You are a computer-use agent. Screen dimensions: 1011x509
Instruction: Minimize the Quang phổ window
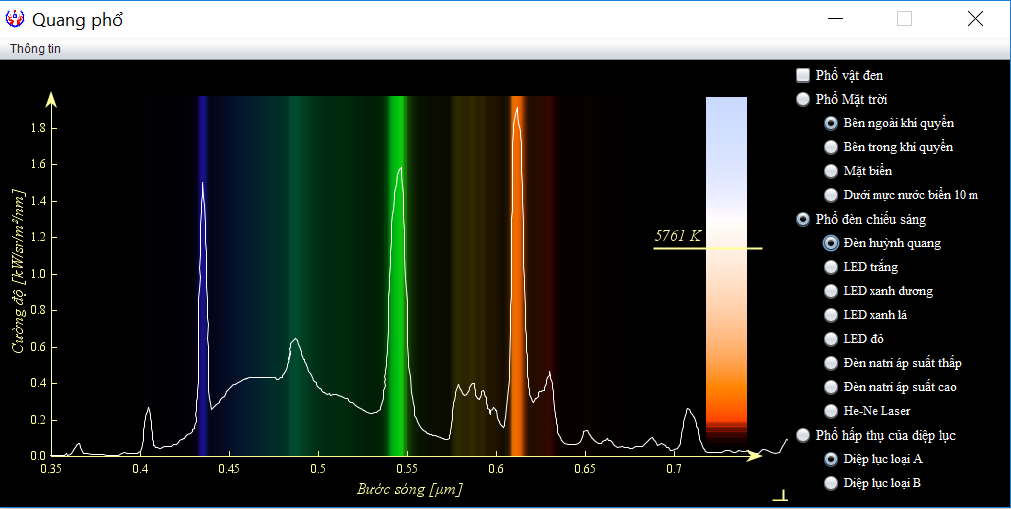tap(836, 19)
